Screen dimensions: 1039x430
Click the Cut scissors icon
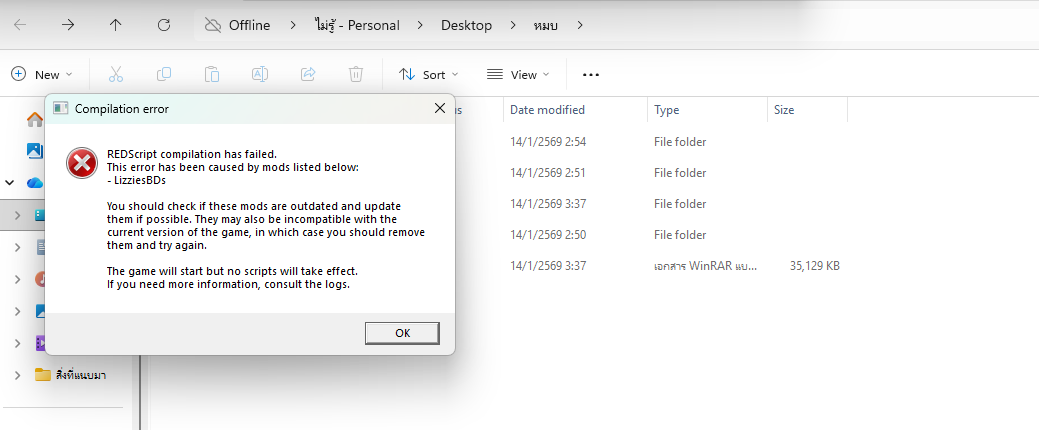[115, 74]
